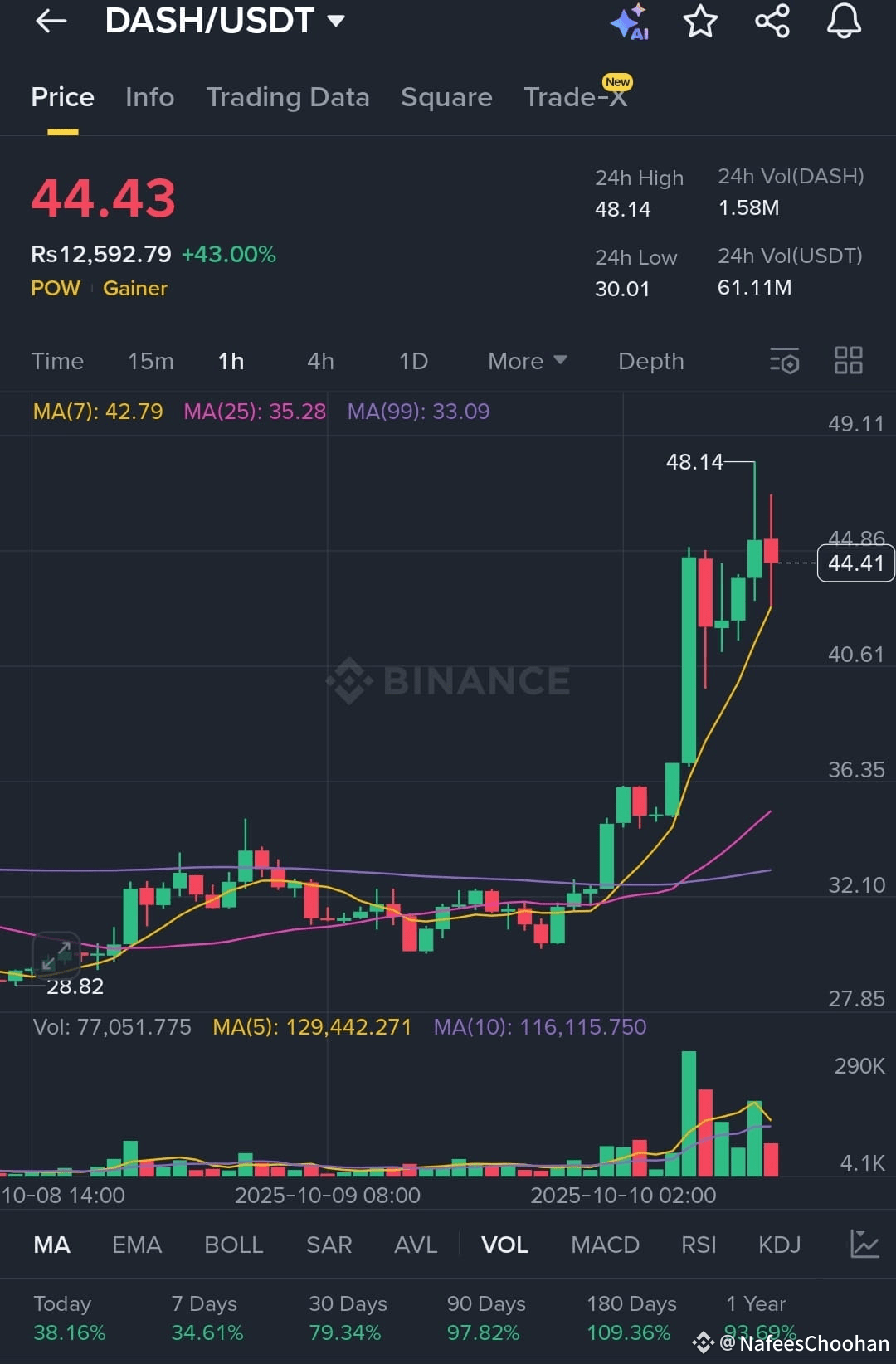The width and height of the screenshot is (896, 1364).
Task: Tap the 48.14 high label on chart
Action: click(694, 462)
